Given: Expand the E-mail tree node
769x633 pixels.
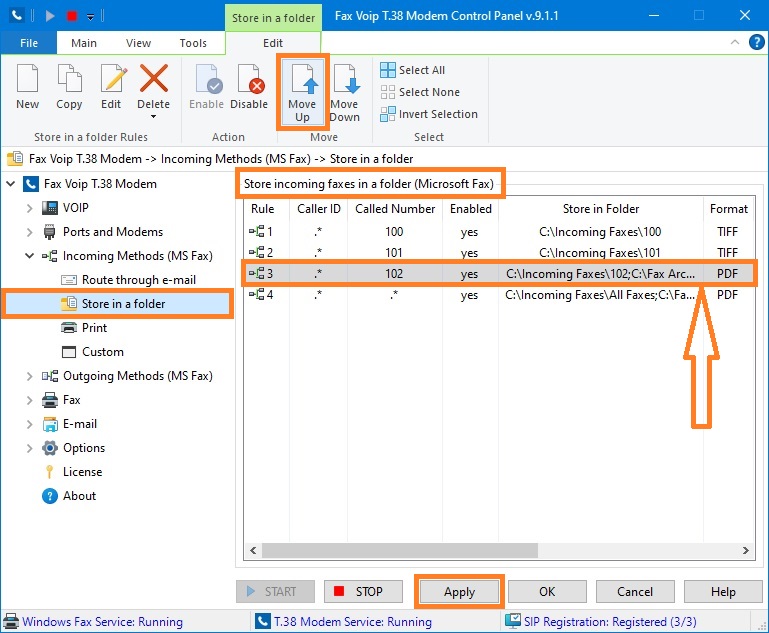Looking at the screenshot, I should pyautogui.click(x=29, y=424).
